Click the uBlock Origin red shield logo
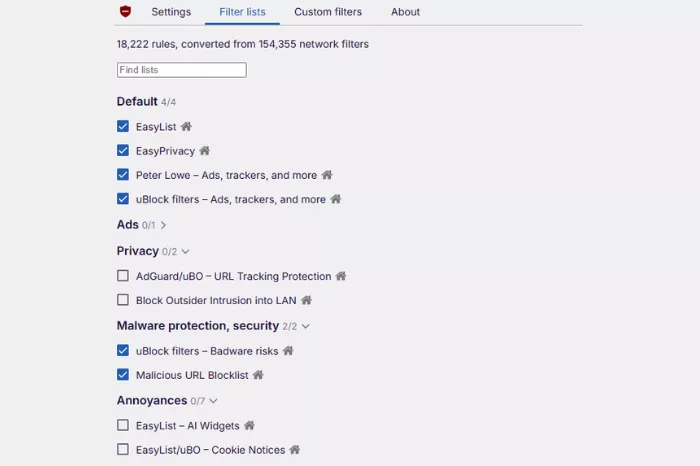This screenshot has height=466, width=700. 125,12
